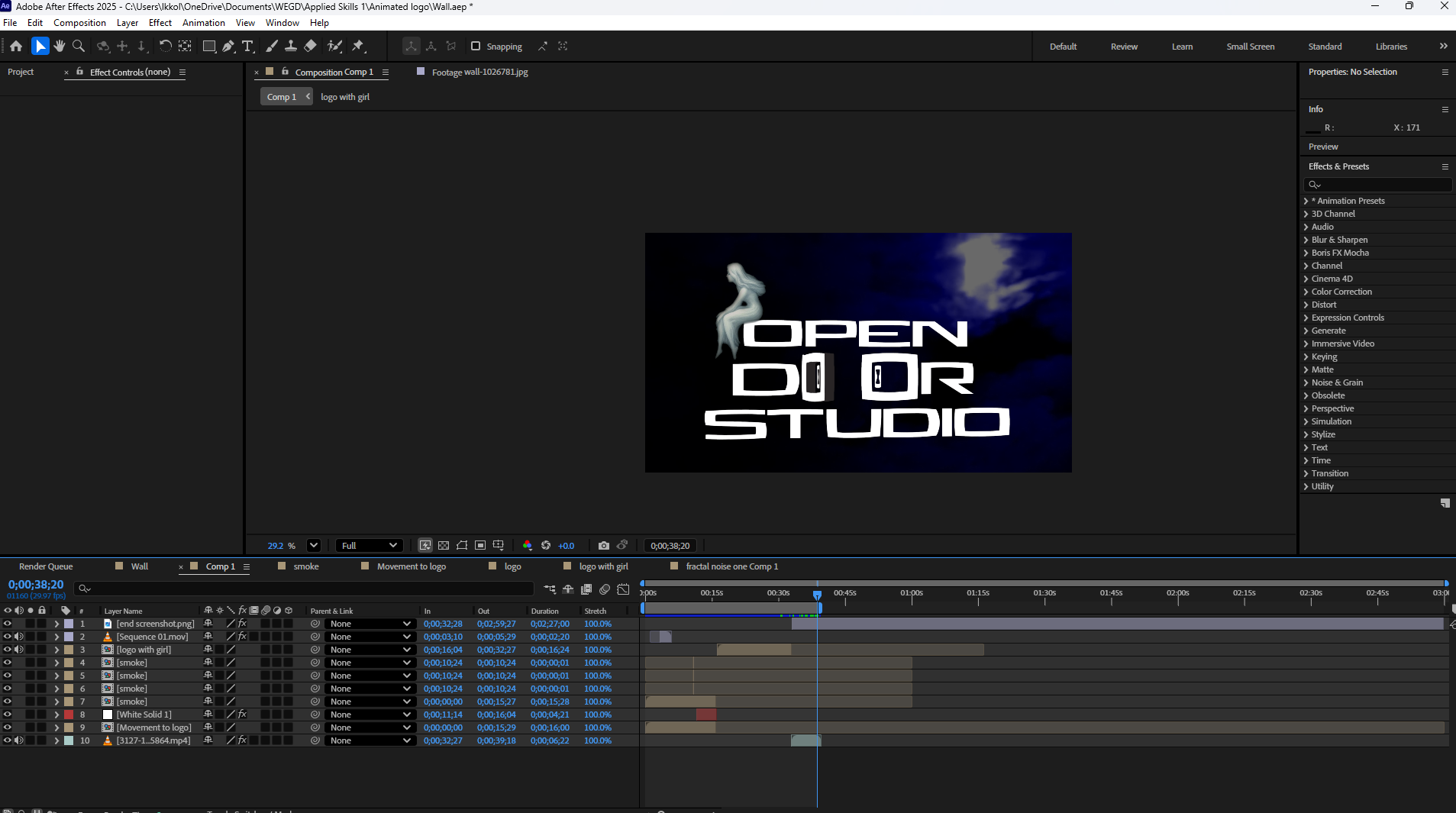Hide the end screenshot.png layer
This screenshot has width=1456, height=813.
click(x=8, y=624)
